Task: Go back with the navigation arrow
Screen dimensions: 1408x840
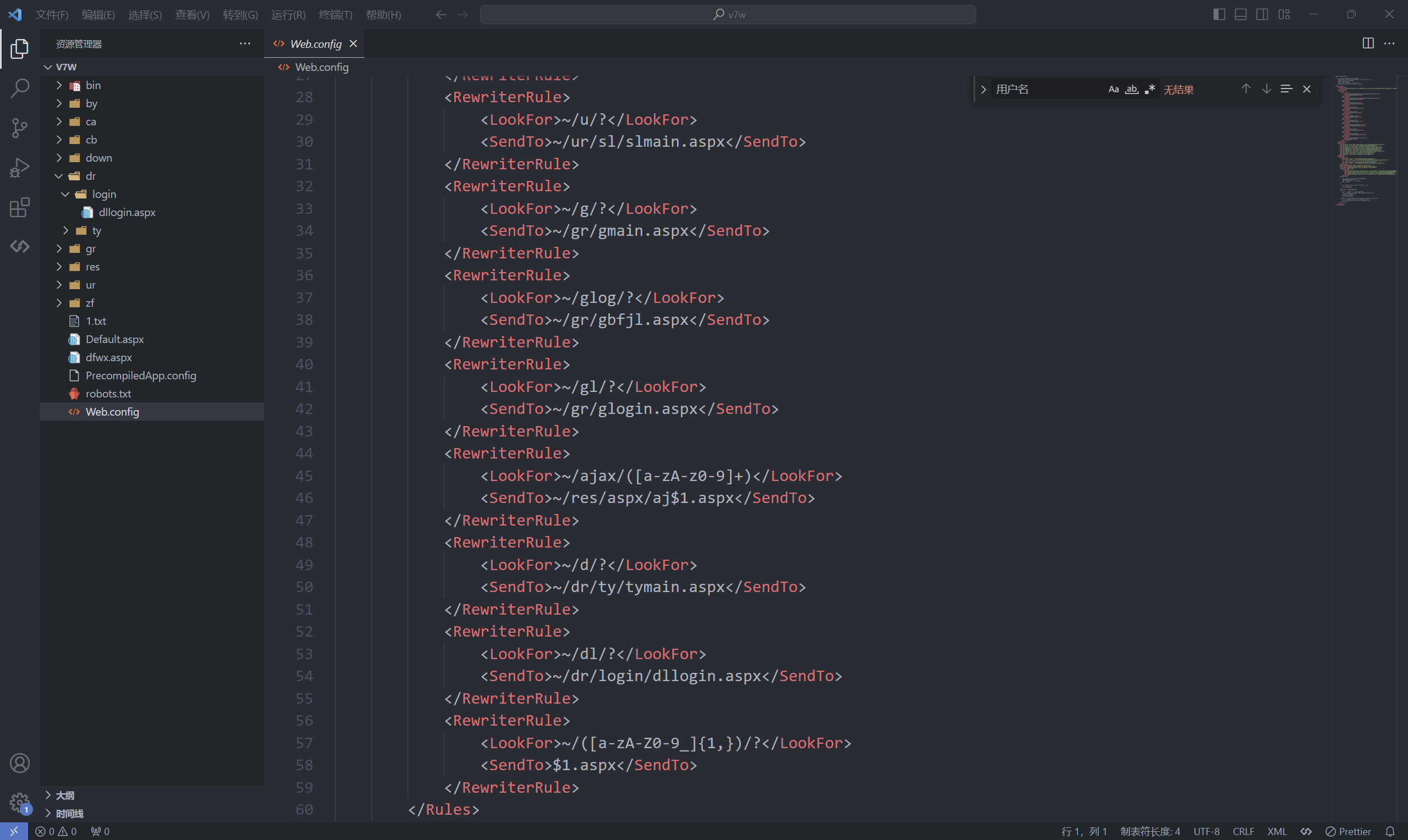Action: (441, 14)
